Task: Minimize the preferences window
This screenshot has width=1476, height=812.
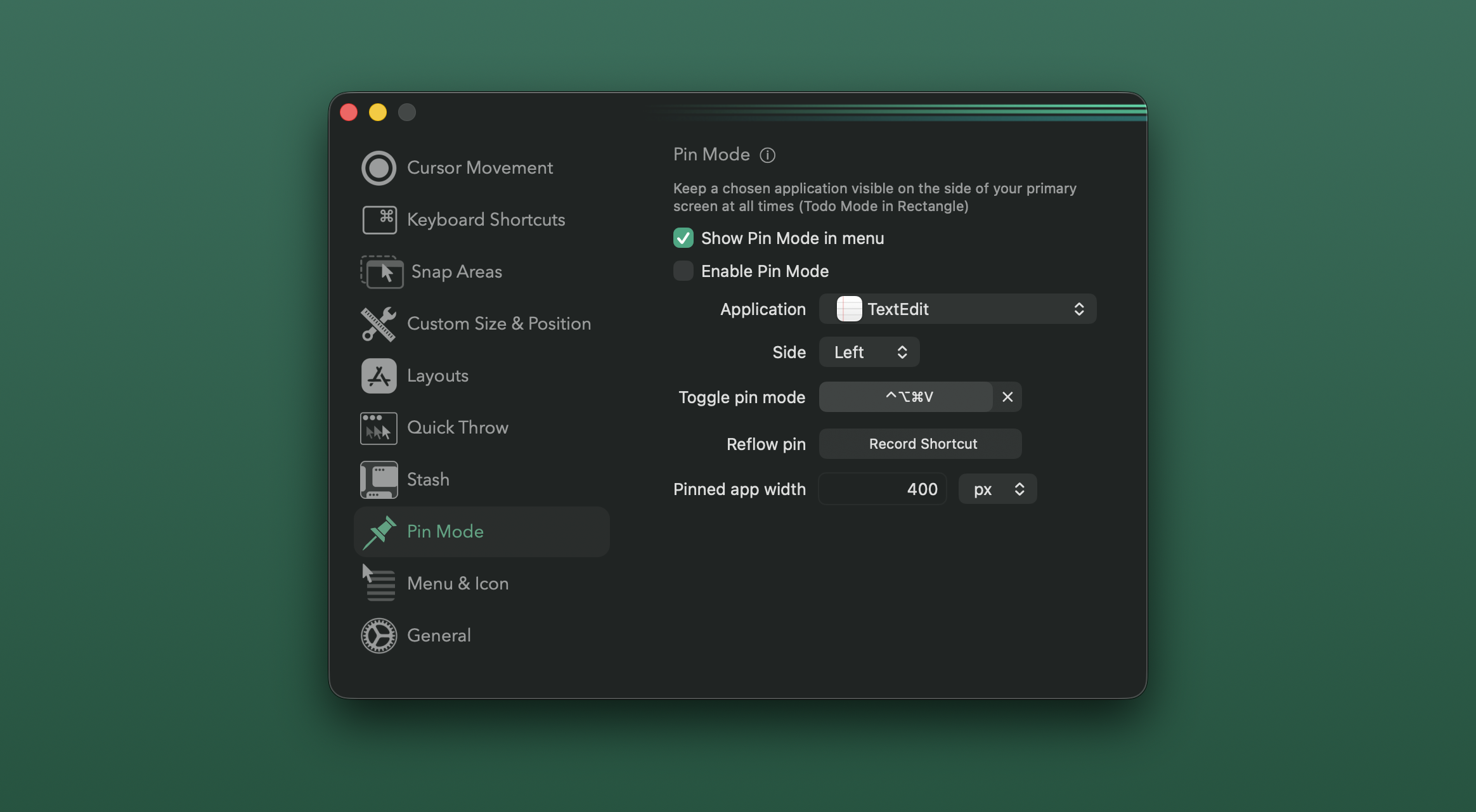Action: click(x=378, y=112)
